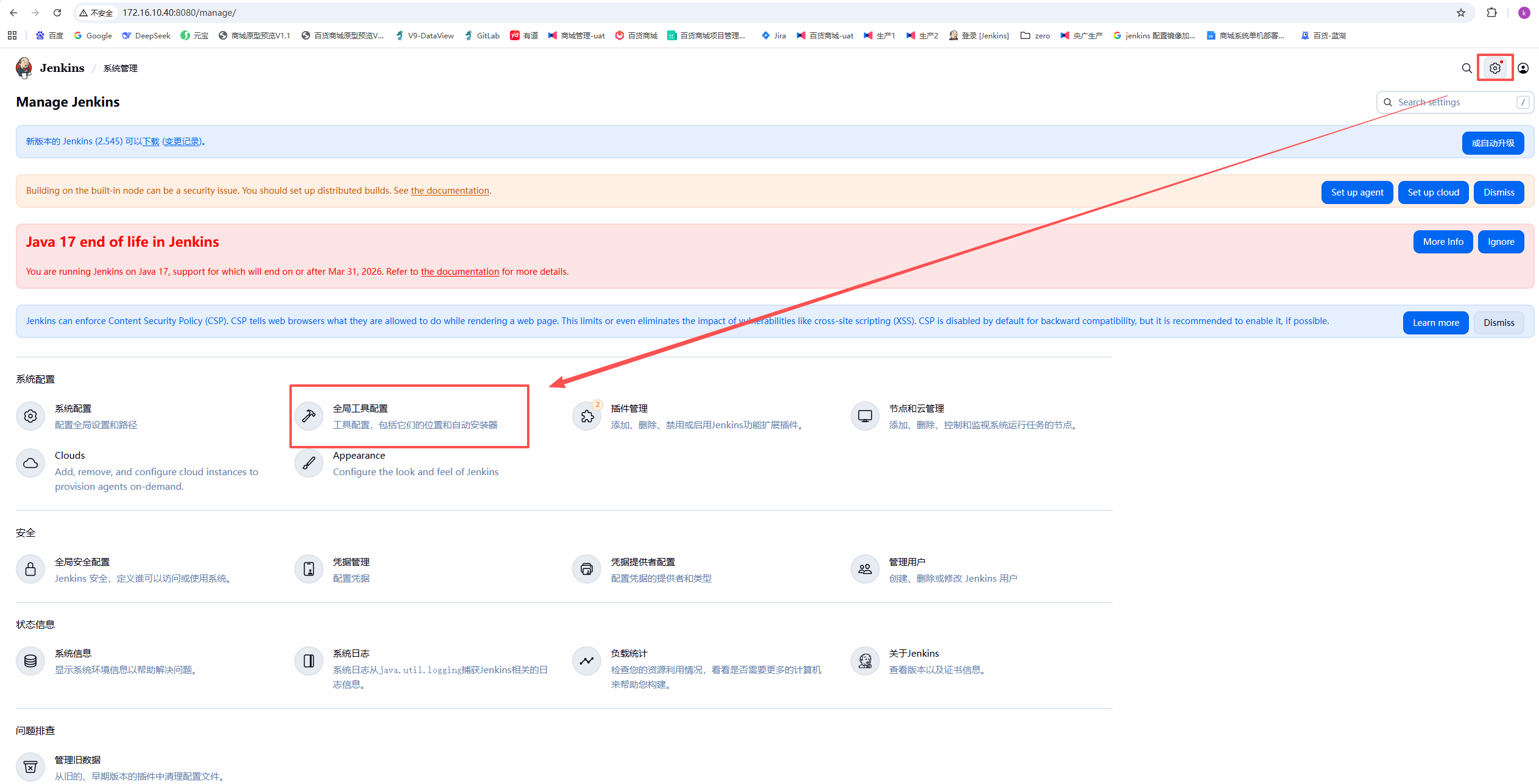This screenshot has width=1539, height=784.
Task: Open the 节点和云管理 title link
Action: [x=916, y=409]
